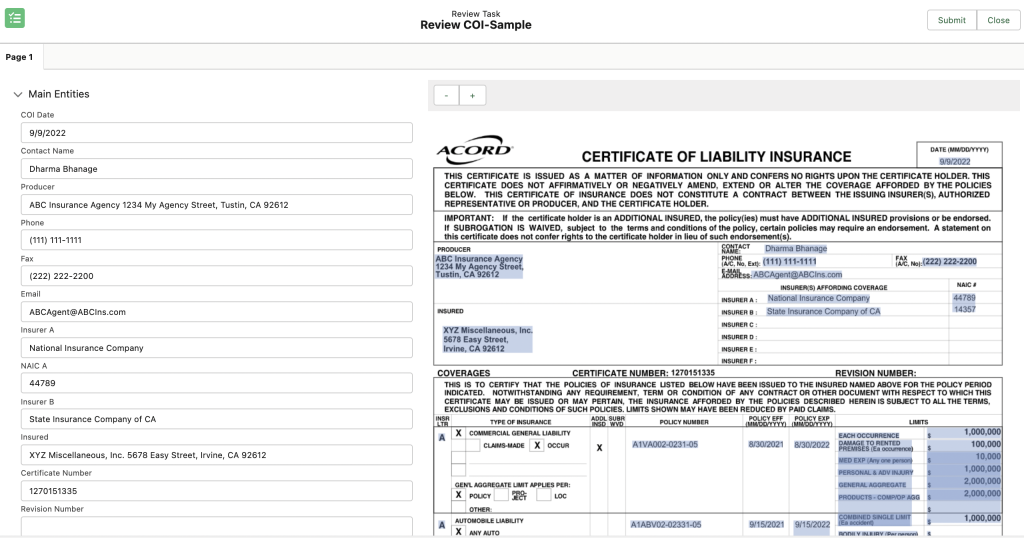Click highlighted NAIC number 14357

(964, 309)
